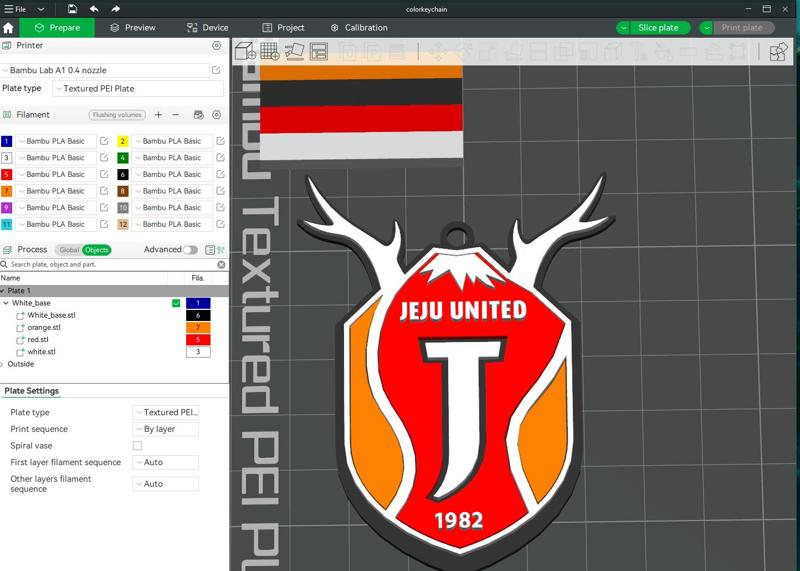The width and height of the screenshot is (800, 571).
Task: Collapse the White_base object tree
Action: 6,303
